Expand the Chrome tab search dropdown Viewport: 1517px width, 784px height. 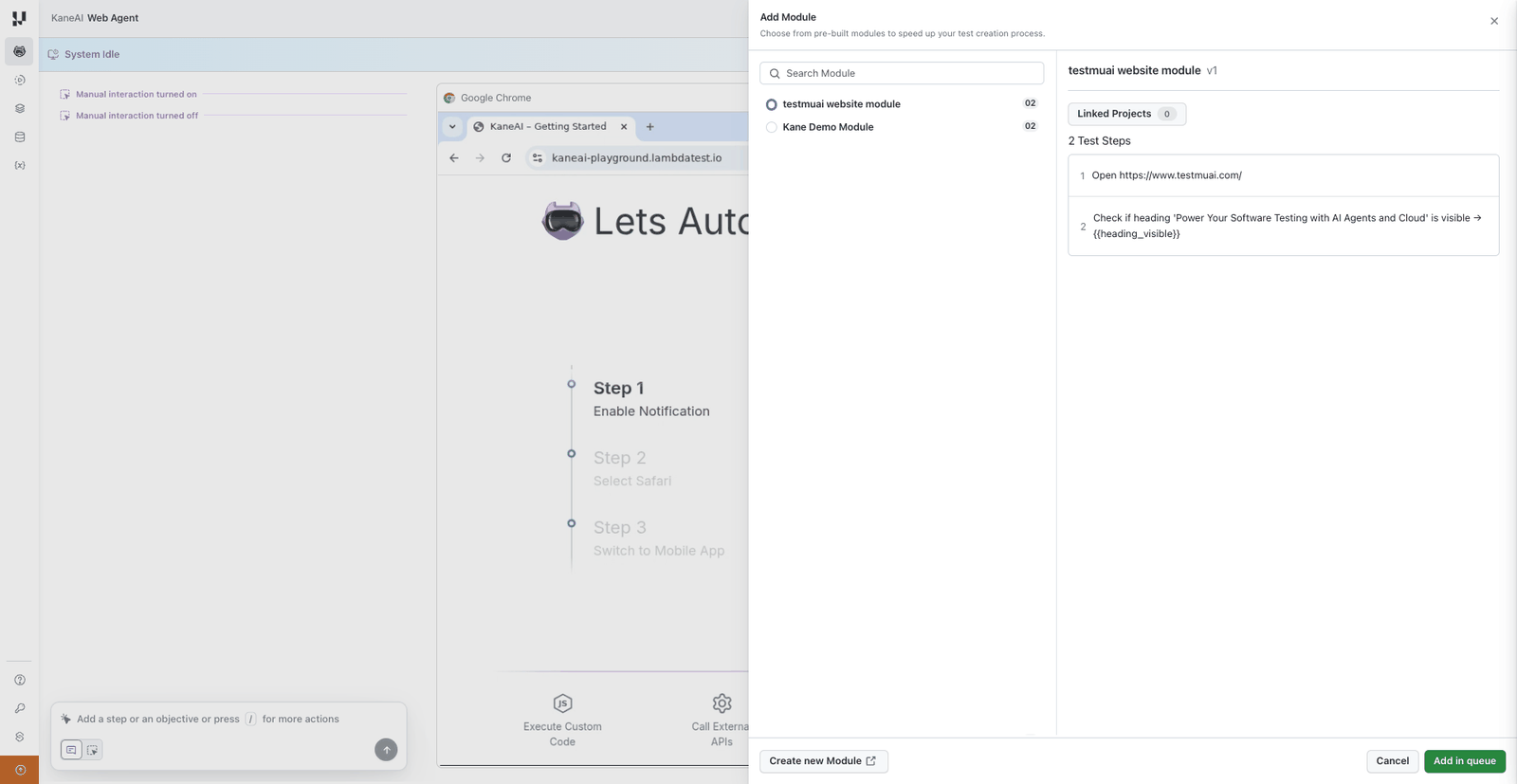pos(452,126)
